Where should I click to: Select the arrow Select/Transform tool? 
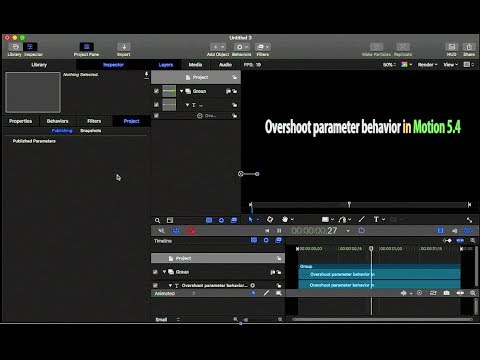[x=251, y=219]
